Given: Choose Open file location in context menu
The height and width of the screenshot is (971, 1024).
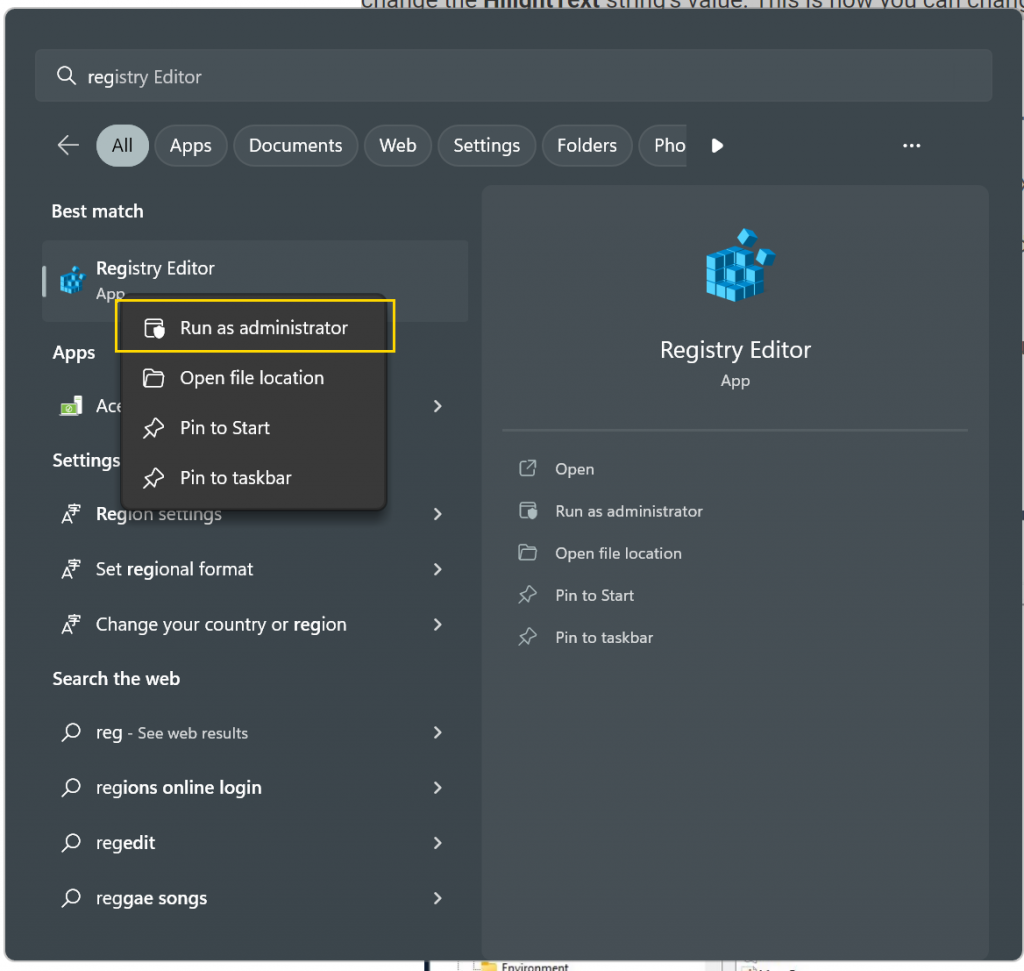Looking at the screenshot, I should coord(255,378).
